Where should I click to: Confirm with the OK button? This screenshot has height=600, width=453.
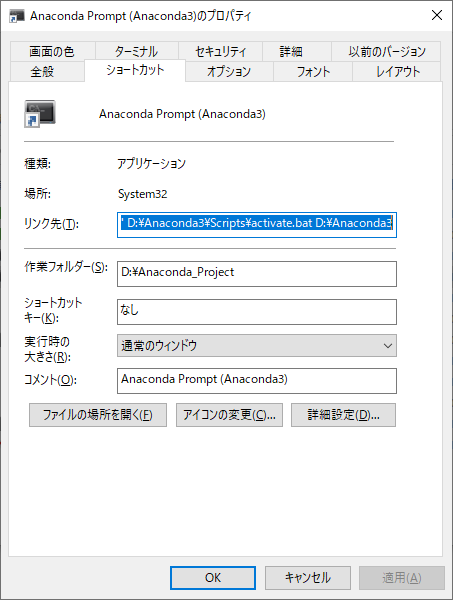coord(213,578)
